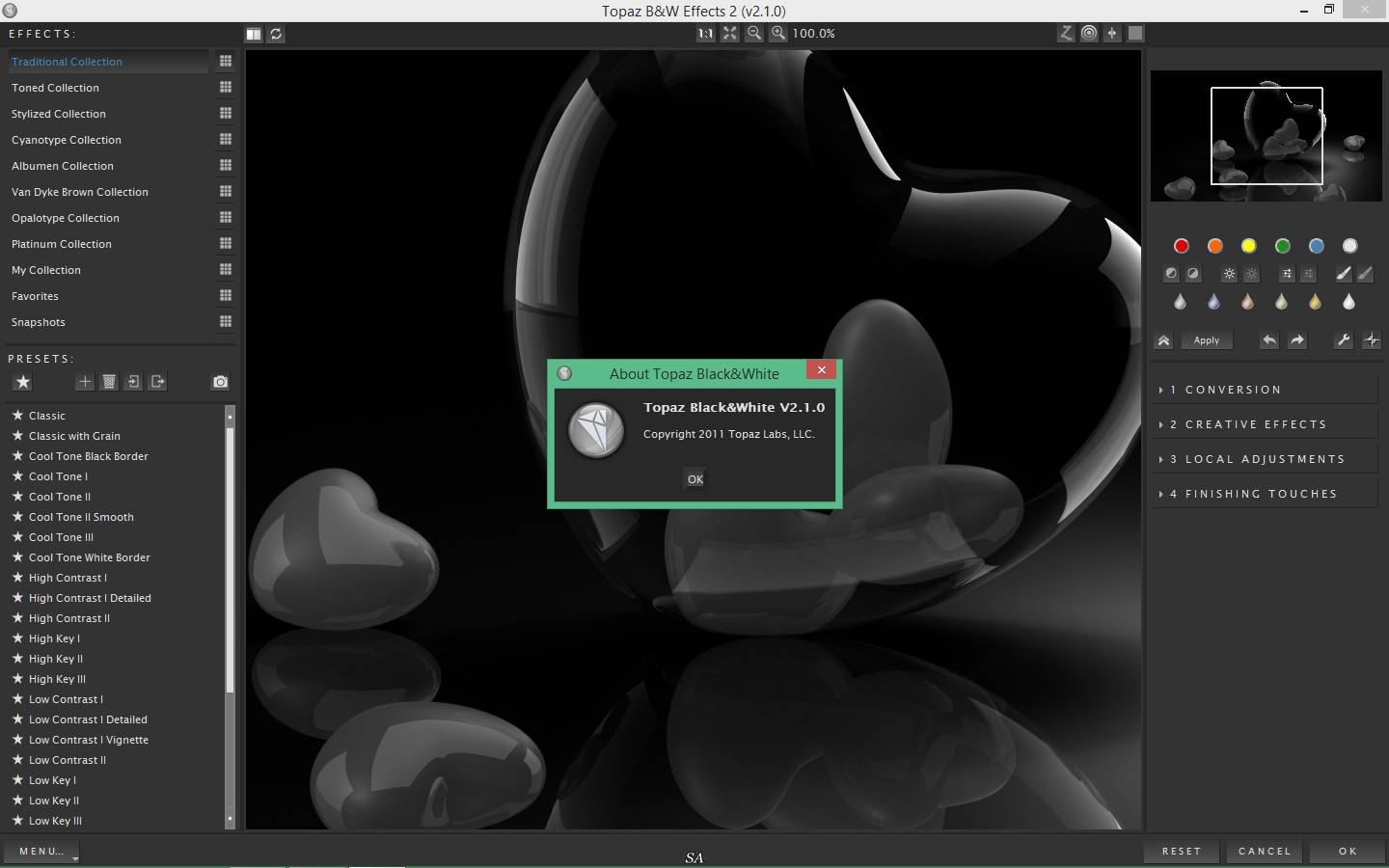This screenshot has width=1389, height=868.
Task: Expand the 1 Conversion section
Action: pos(1266,390)
